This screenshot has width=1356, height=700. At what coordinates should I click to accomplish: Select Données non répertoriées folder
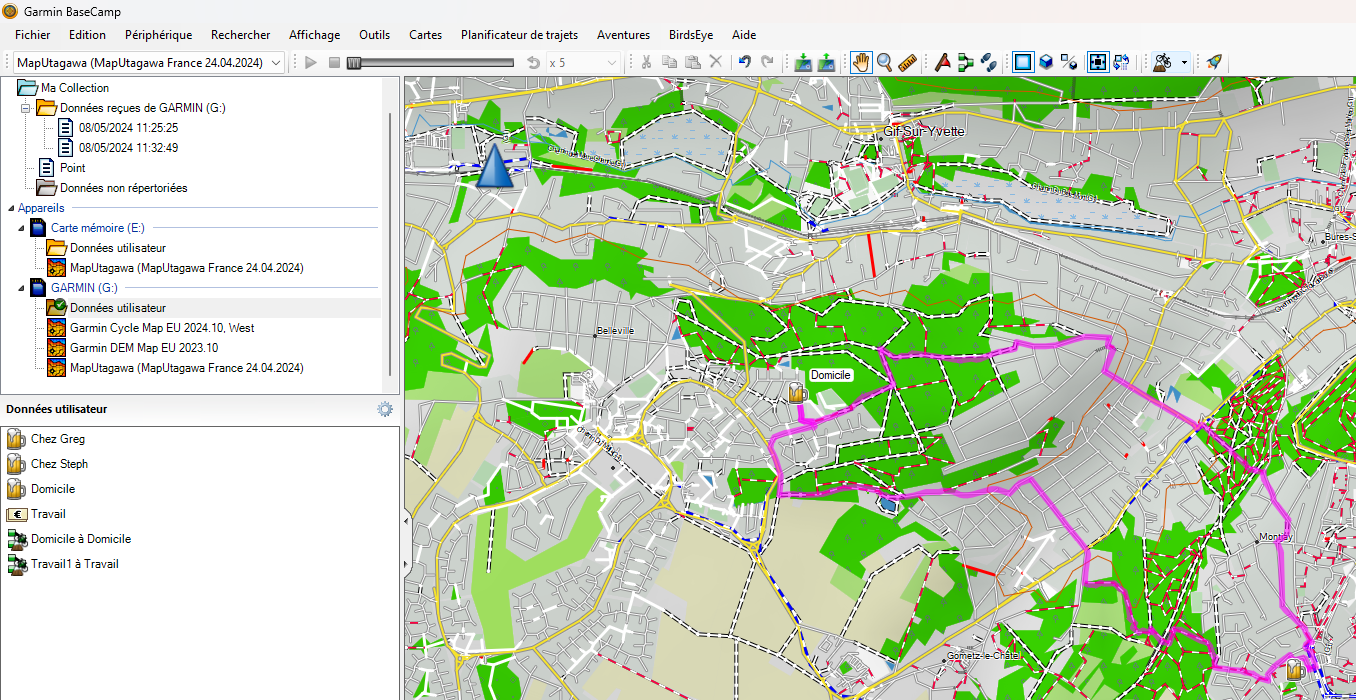coord(123,188)
